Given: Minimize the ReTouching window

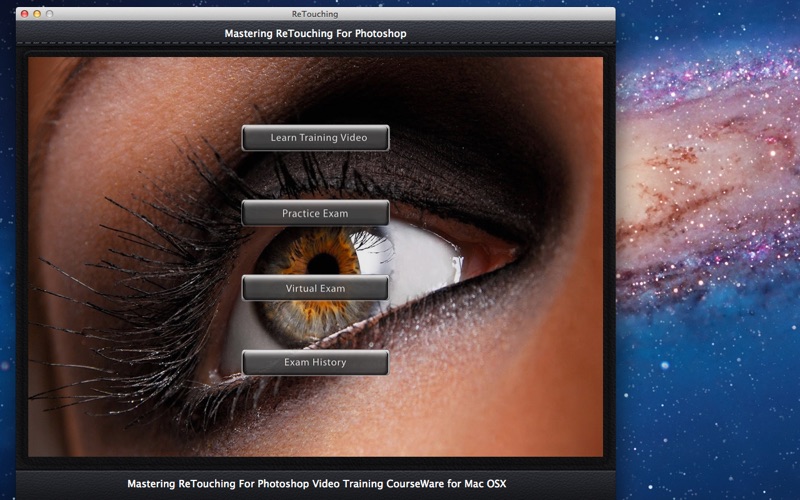Looking at the screenshot, I should (37, 14).
